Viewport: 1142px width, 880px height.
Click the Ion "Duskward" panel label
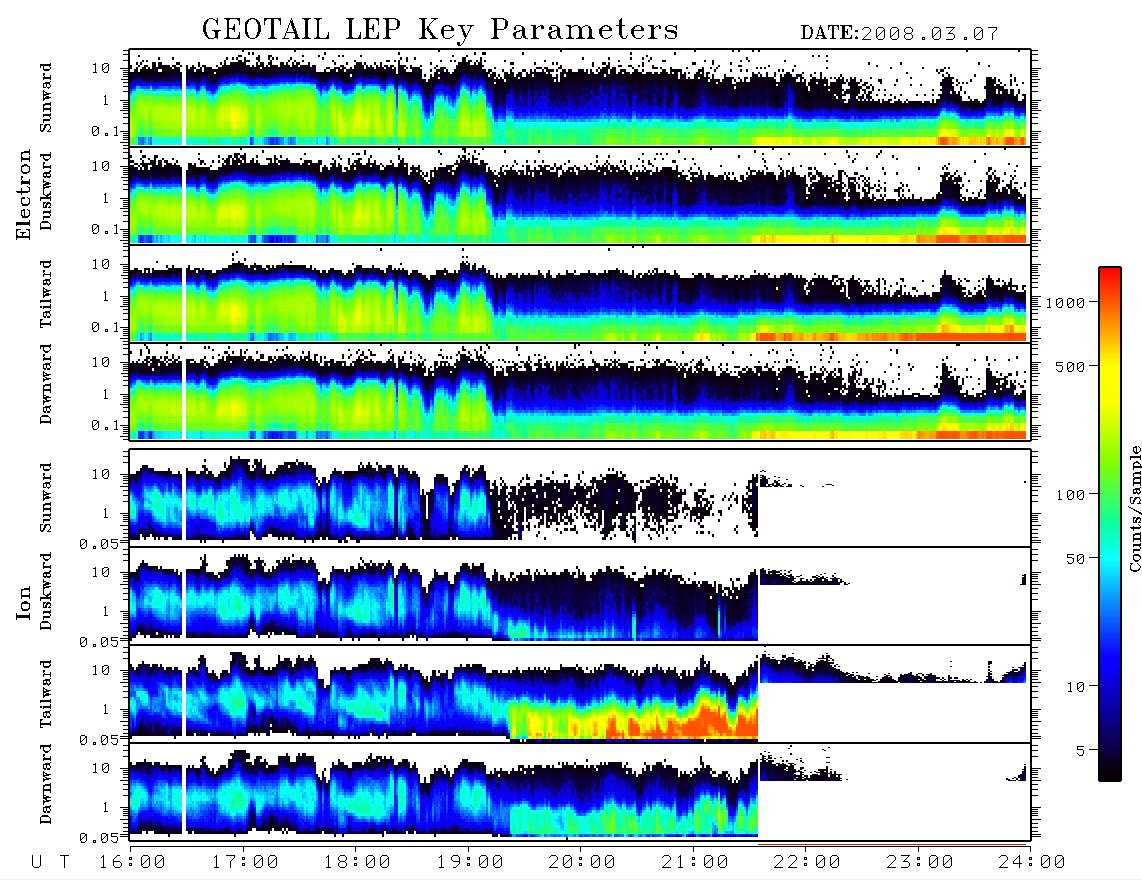coord(46,592)
